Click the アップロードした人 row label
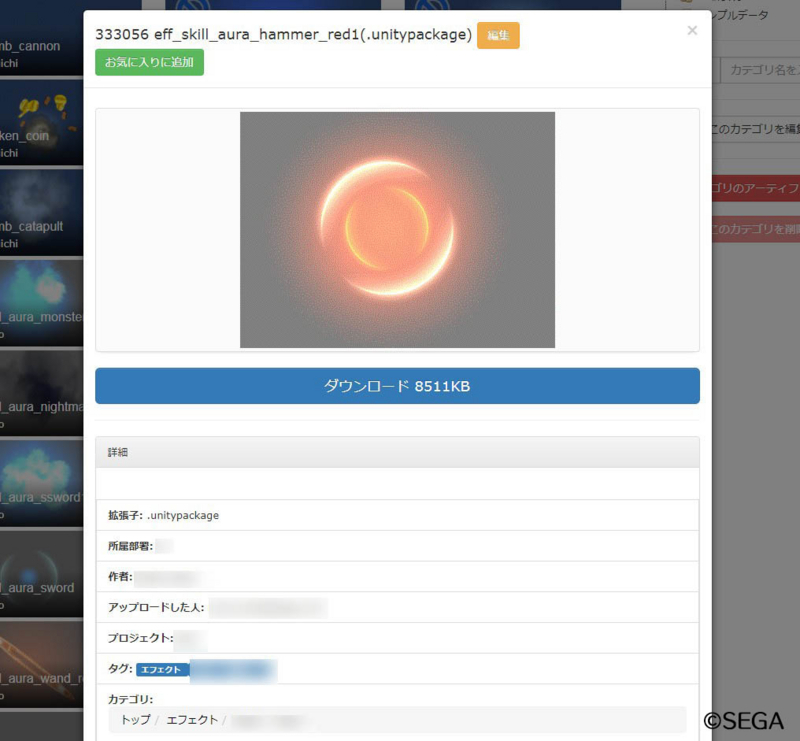The width and height of the screenshot is (800, 741). (156, 607)
